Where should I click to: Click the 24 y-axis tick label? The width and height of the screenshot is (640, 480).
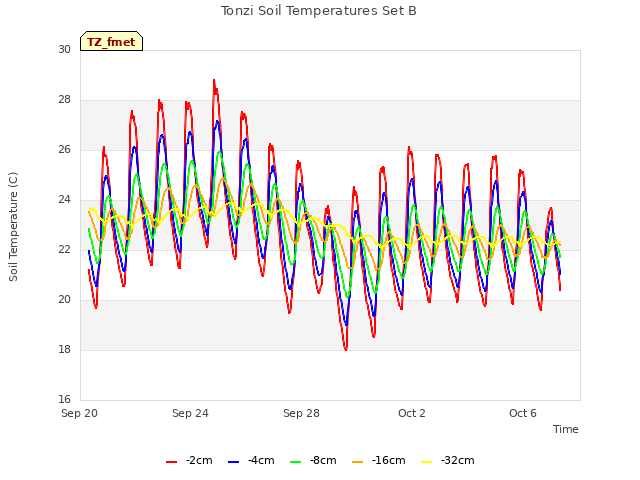click(64, 200)
